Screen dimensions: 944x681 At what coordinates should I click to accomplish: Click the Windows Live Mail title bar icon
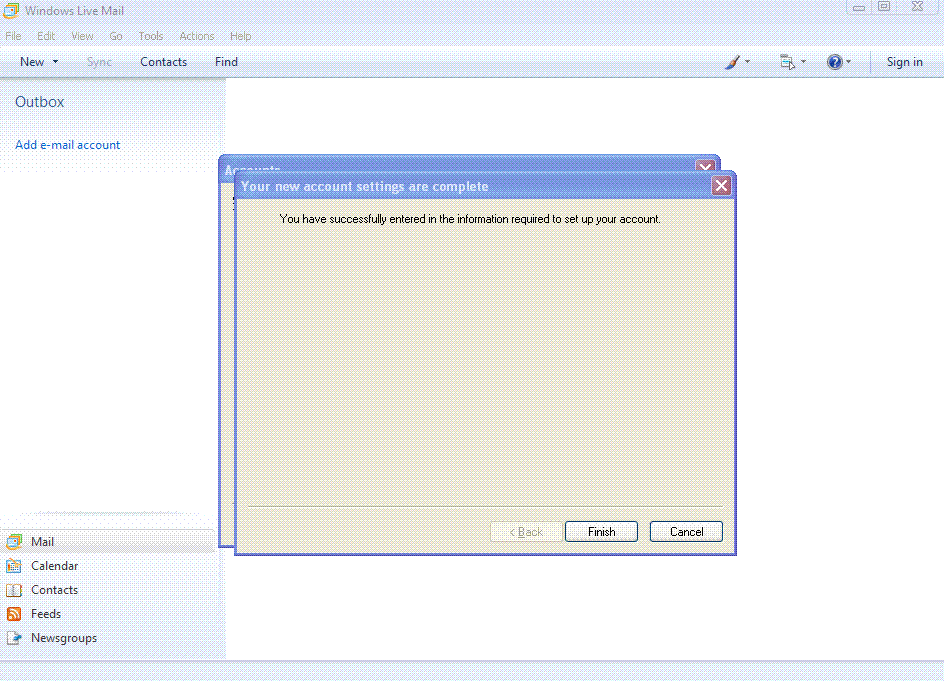click(11, 10)
